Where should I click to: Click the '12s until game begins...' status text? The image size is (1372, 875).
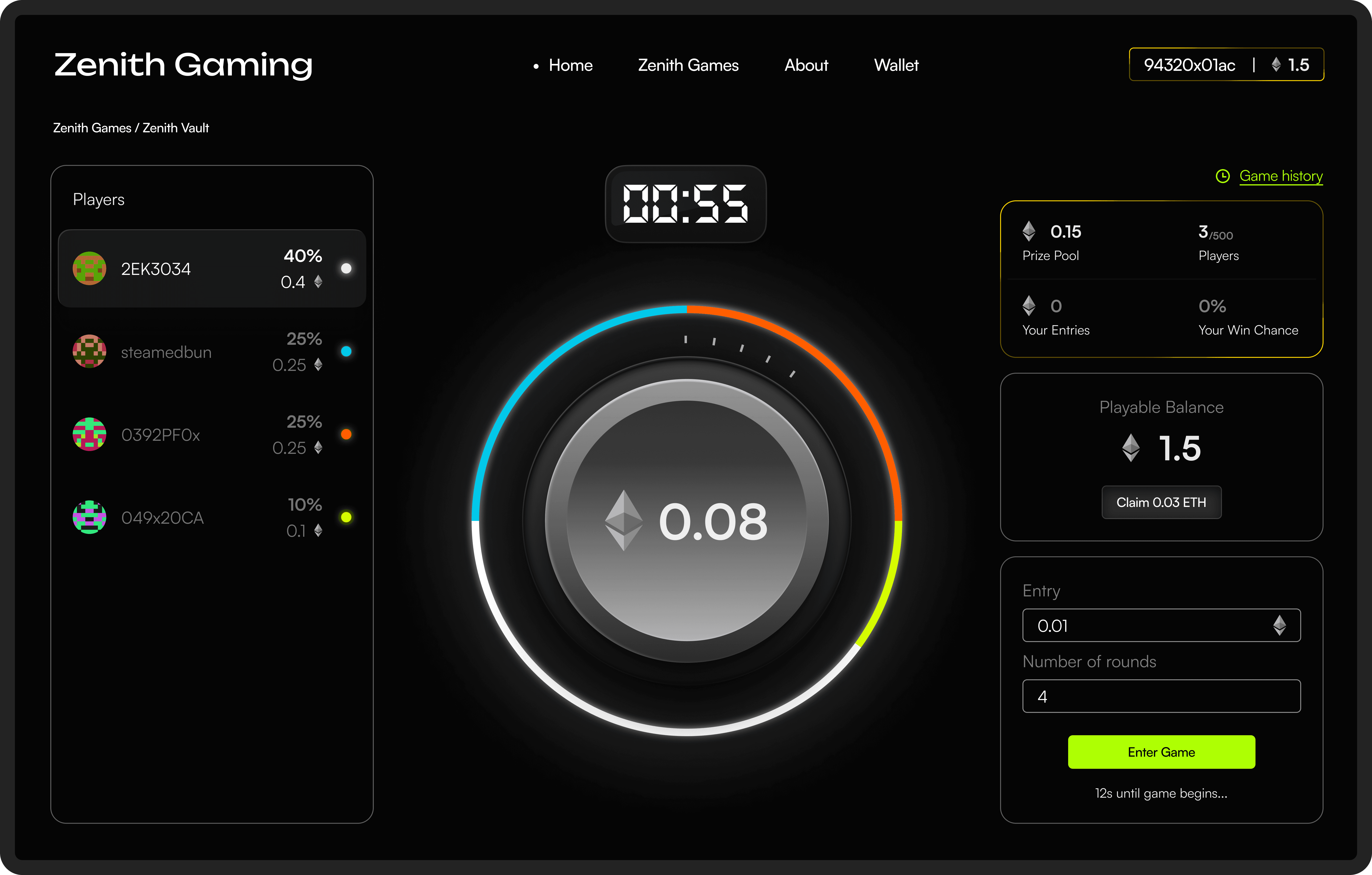[x=1161, y=793]
